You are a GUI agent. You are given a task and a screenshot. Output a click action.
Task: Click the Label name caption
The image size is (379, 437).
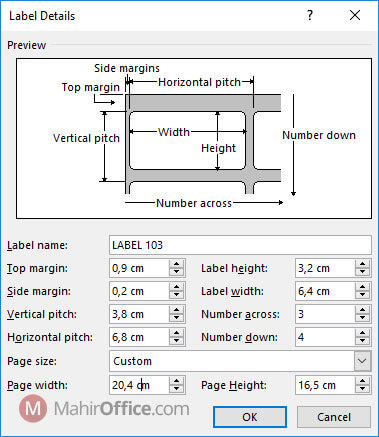click(37, 245)
